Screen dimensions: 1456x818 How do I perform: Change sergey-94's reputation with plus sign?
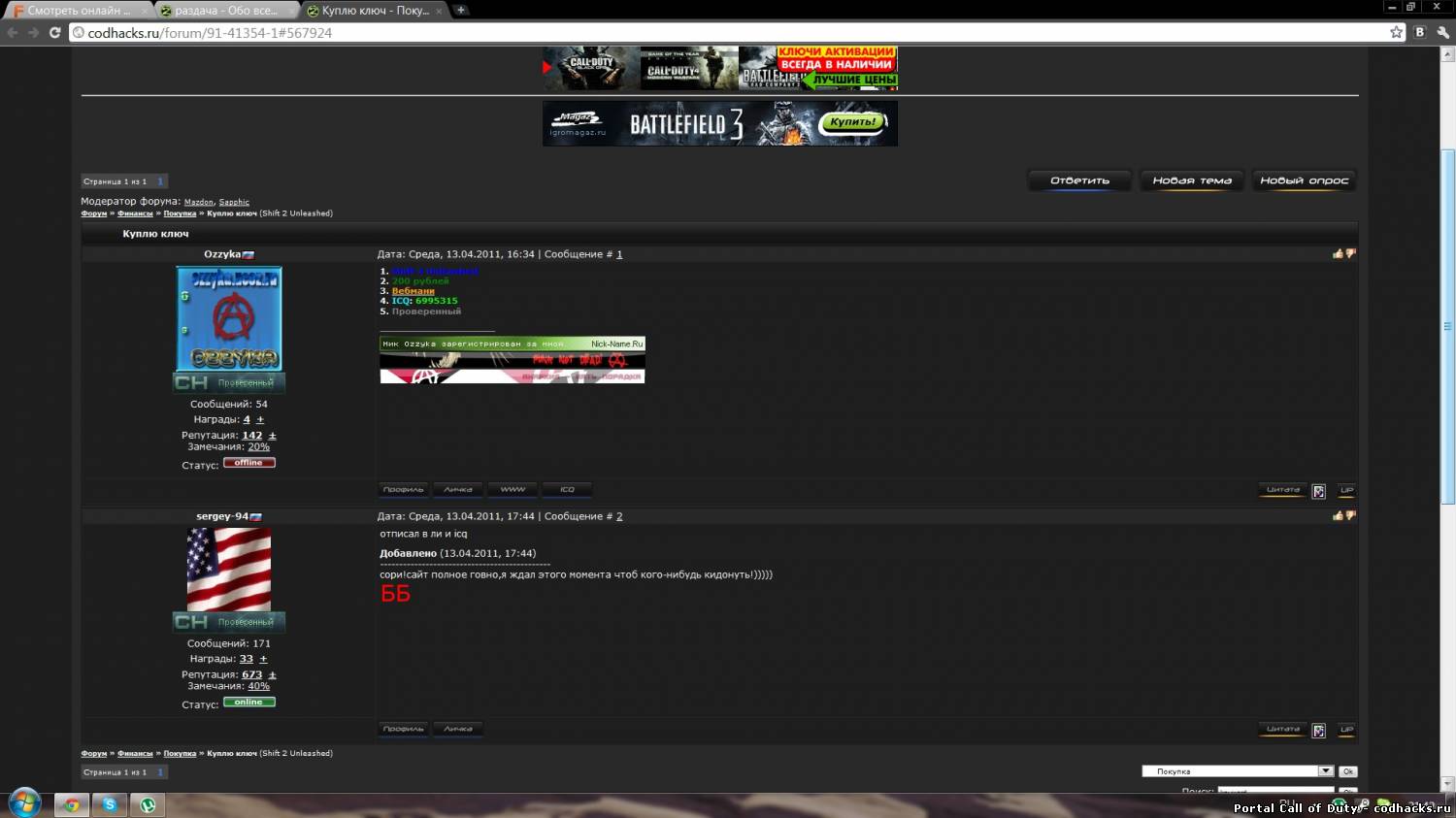pos(273,674)
